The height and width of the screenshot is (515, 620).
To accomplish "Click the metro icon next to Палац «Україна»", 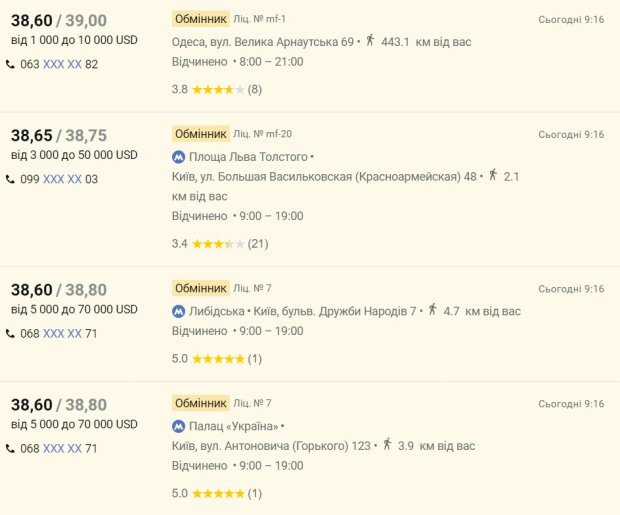I will click(x=179, y=426).
